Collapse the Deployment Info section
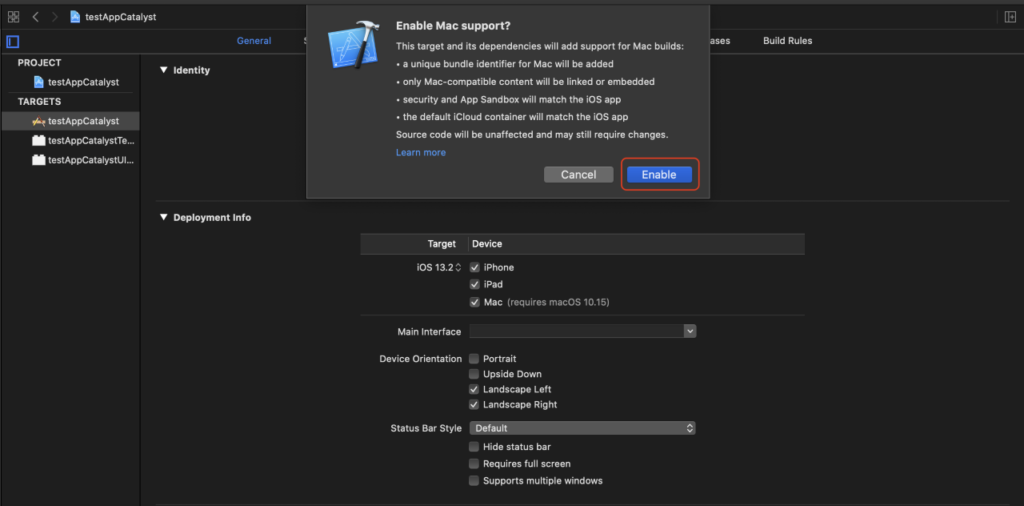Screen dimensions: 1024x506 pos(164,217)
